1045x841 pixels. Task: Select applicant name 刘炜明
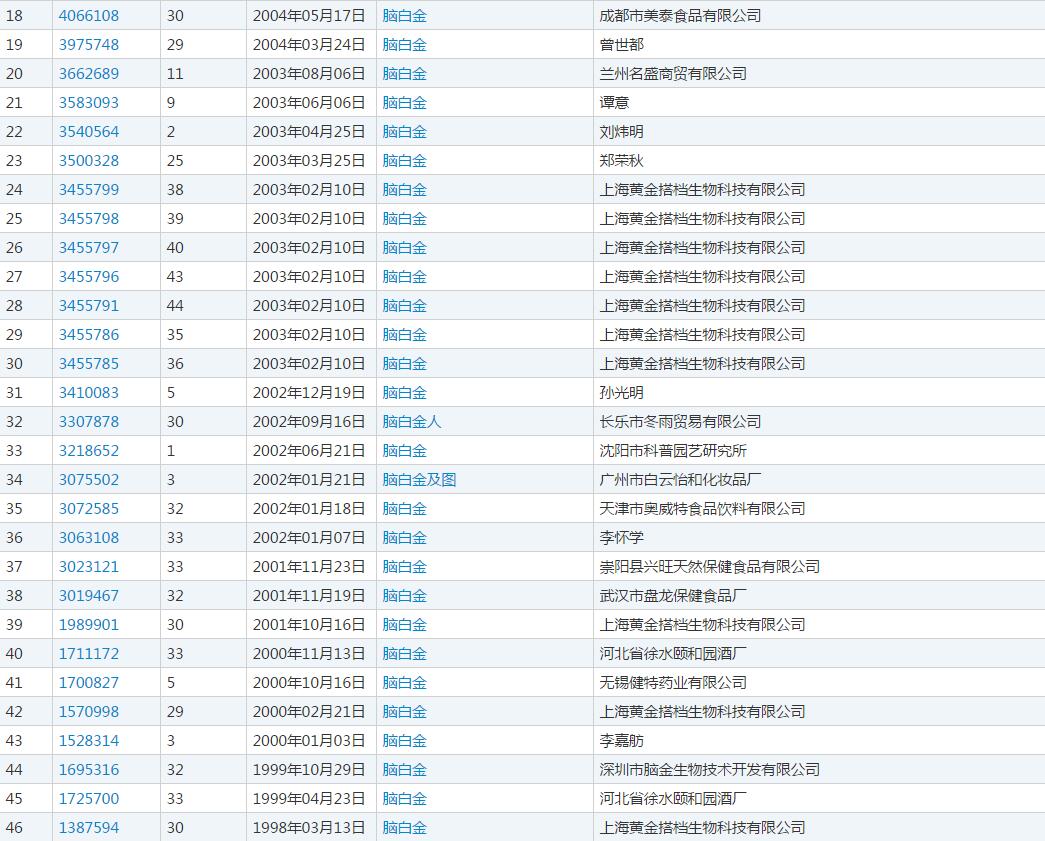621,131
